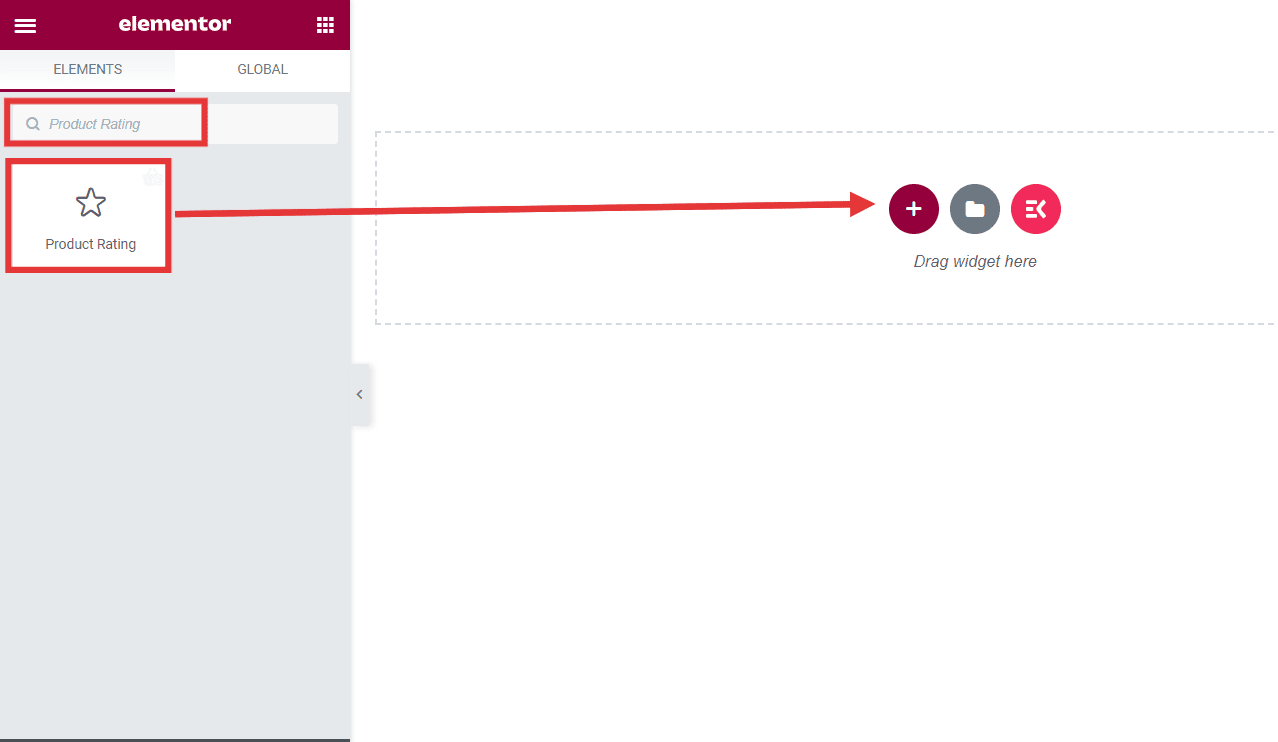Click the maroon header bar beside logo
1278x742 pixels.
coord(272,24)
